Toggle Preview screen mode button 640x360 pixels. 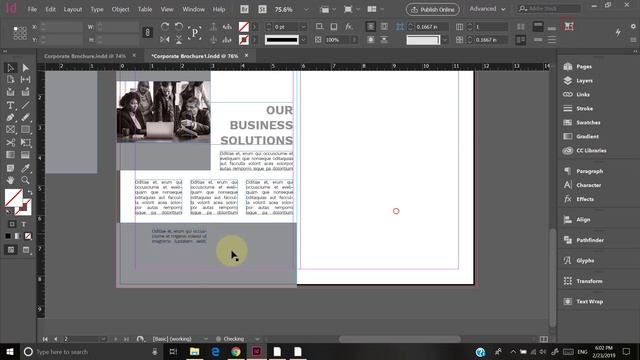26,250
